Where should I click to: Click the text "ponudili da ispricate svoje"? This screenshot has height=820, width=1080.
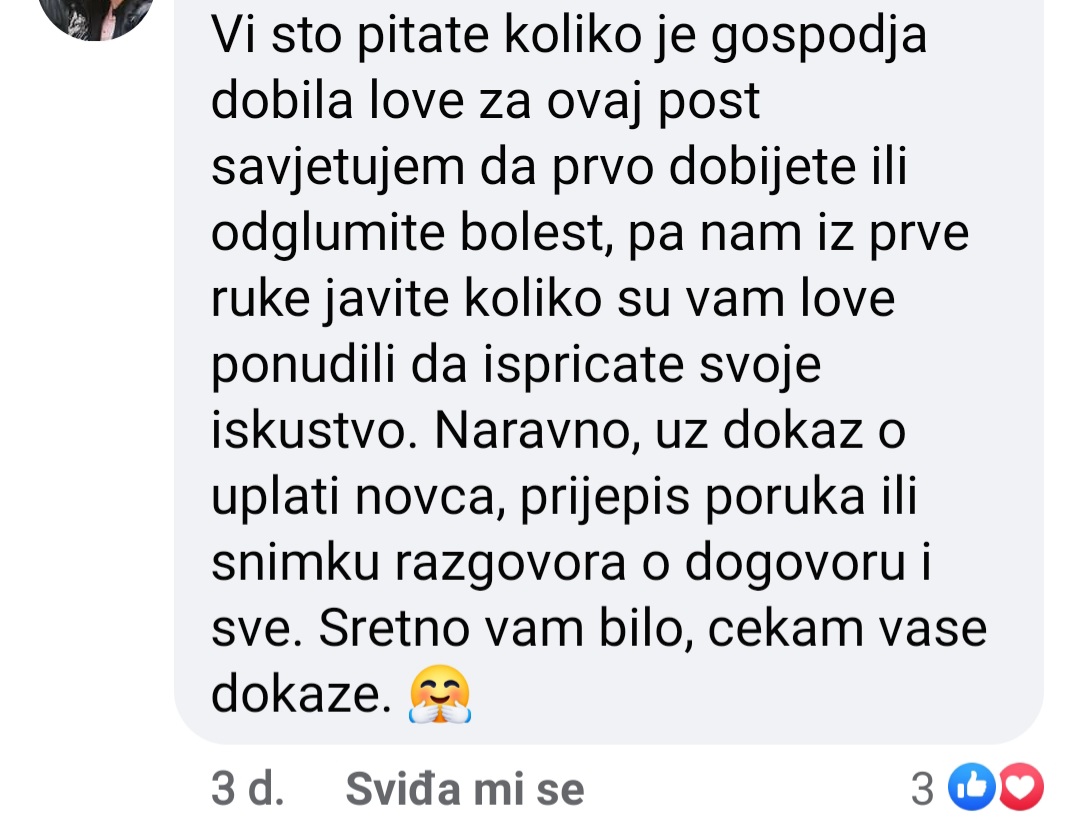[x=516, y=365]
